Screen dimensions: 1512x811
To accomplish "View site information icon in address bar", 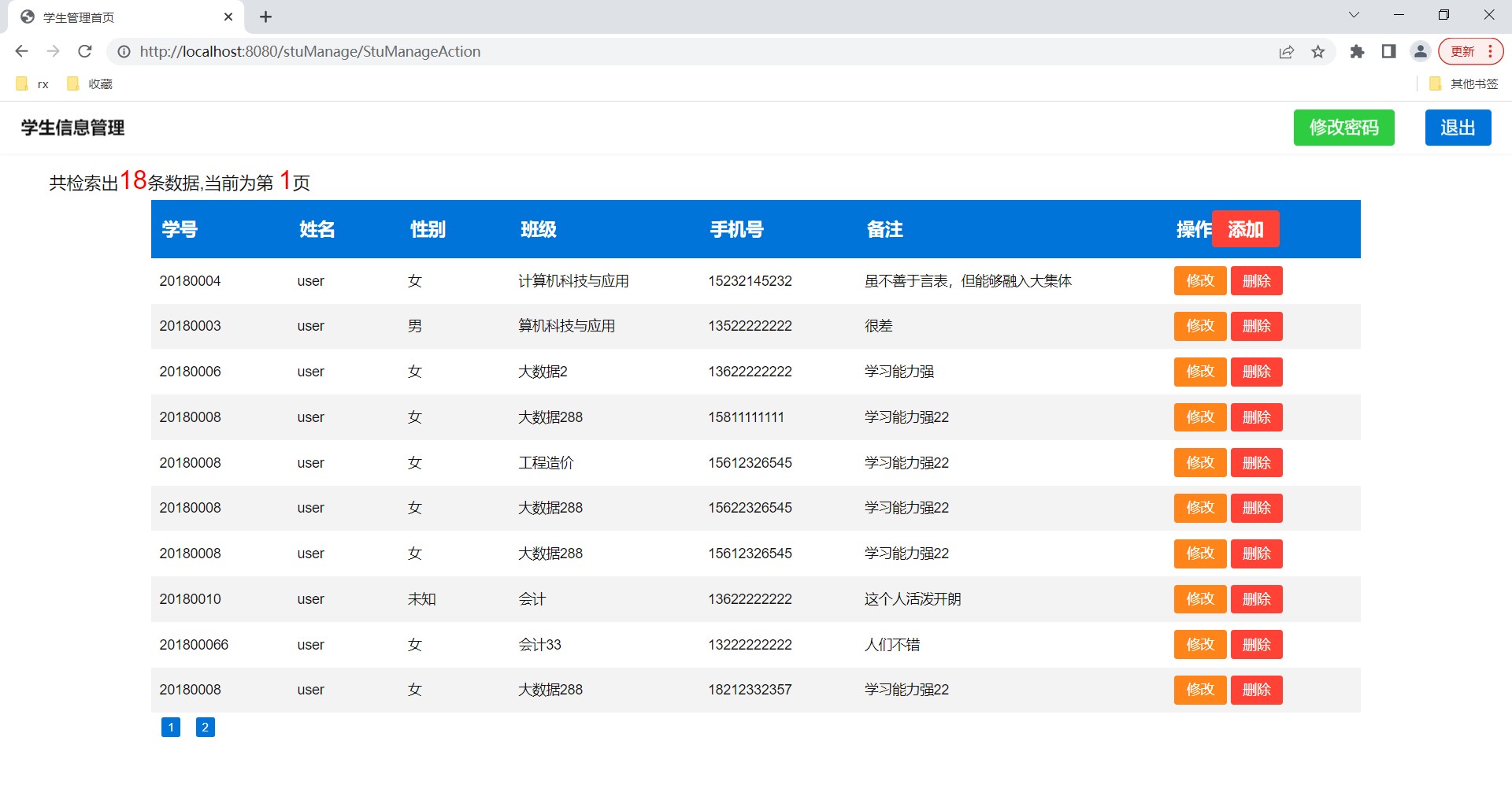I will (124, 51).
